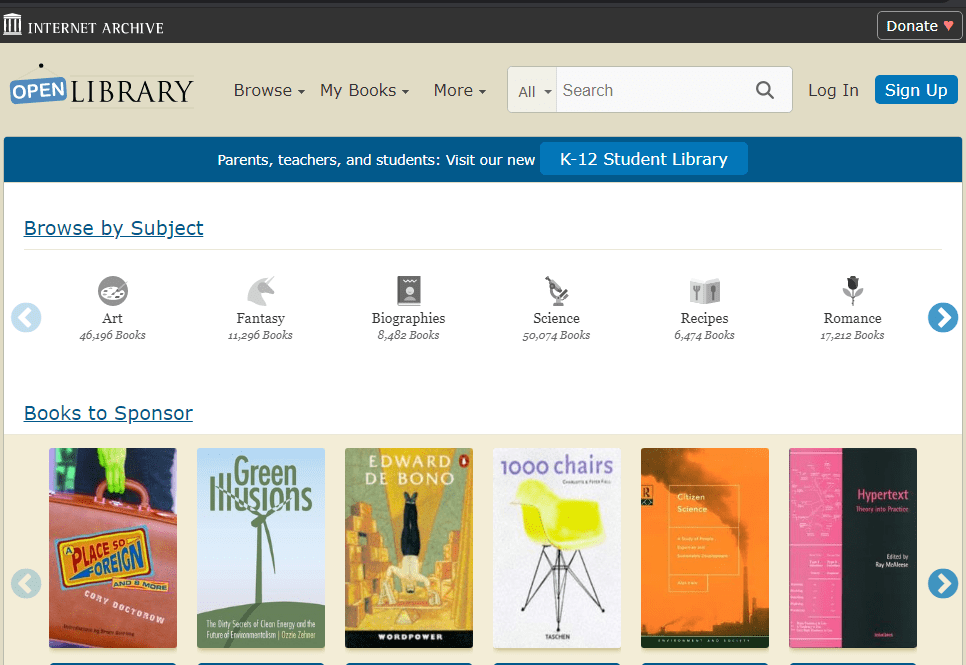Show previous Books to Sponsor carousel arrow
The image size is (966, 665).
click(x=26, y=584)
